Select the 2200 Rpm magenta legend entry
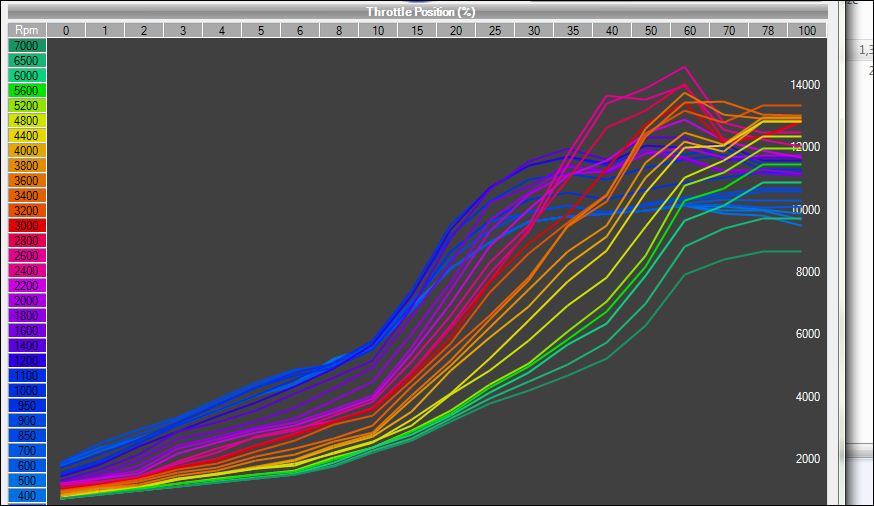The image size is (874, 506). 27,286
